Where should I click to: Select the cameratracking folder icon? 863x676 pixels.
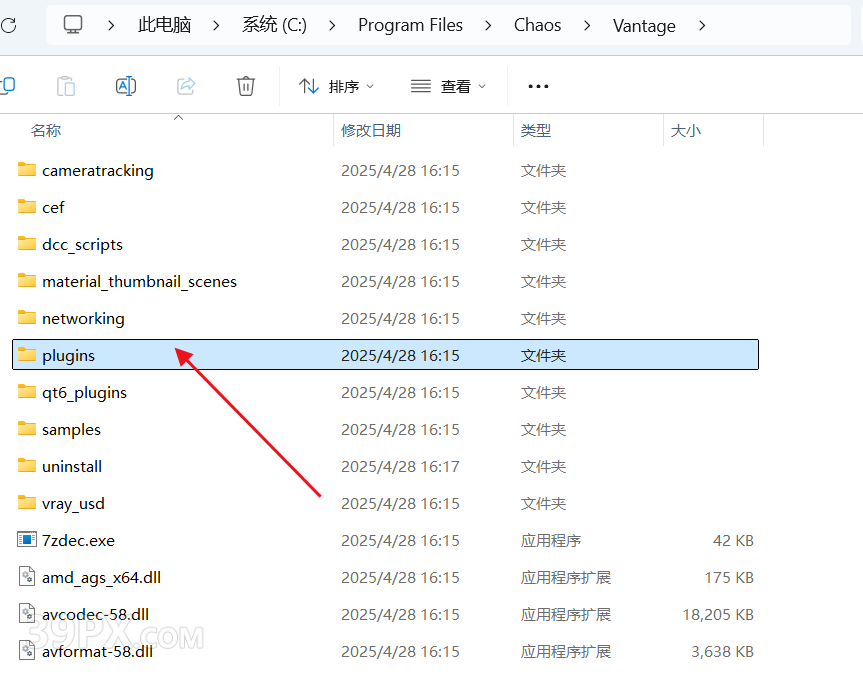point(27,170)
